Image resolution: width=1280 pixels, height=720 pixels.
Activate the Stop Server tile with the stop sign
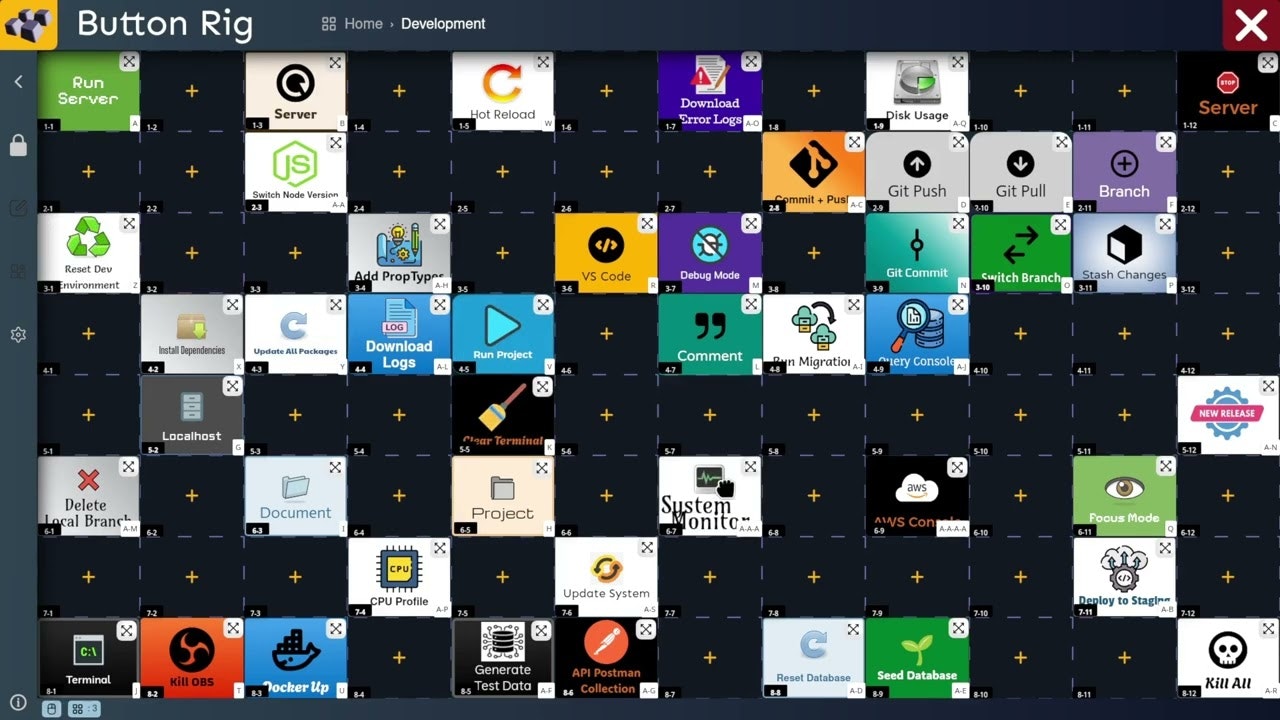pyautogui.click(x=1228, y=91)
